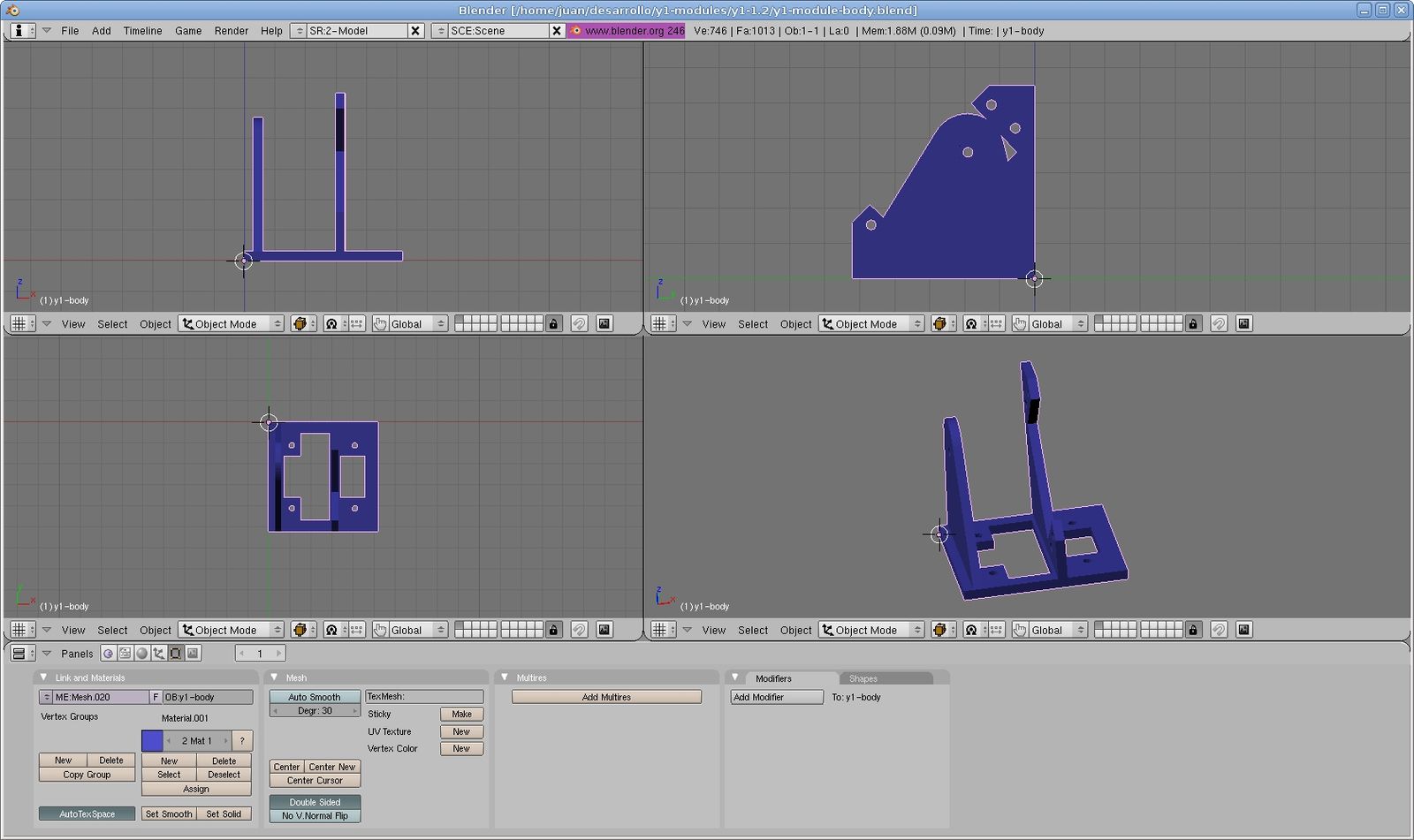
Task: Toggle Auto Smooth in Mesh panel
Action: tap(315, 697)
